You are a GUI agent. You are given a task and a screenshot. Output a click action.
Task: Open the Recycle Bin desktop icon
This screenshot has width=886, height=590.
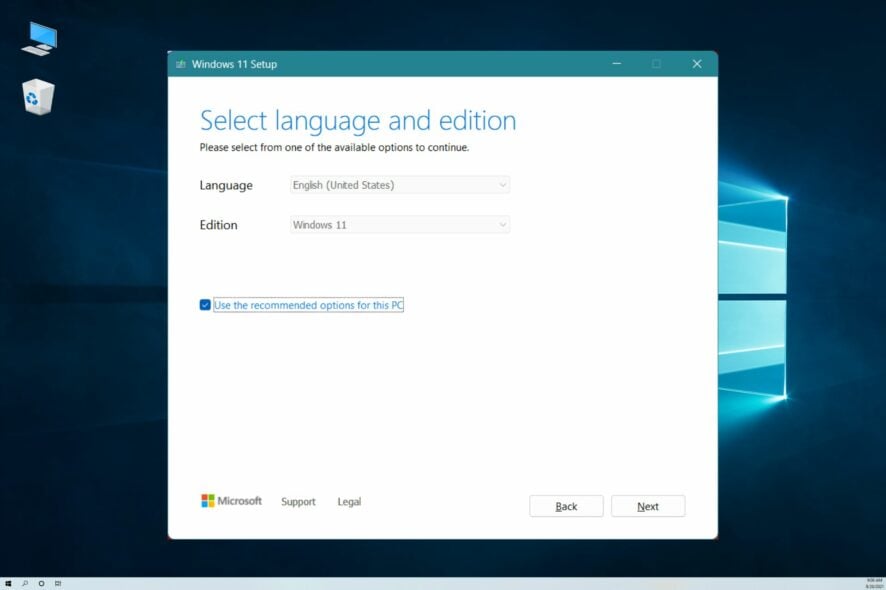(38, 97)
